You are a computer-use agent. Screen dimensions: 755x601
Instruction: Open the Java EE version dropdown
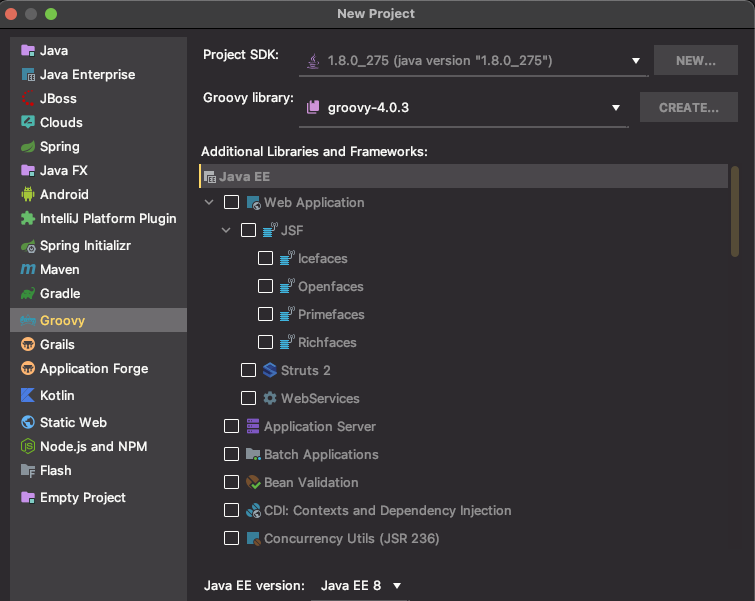(x=361, y=586)
